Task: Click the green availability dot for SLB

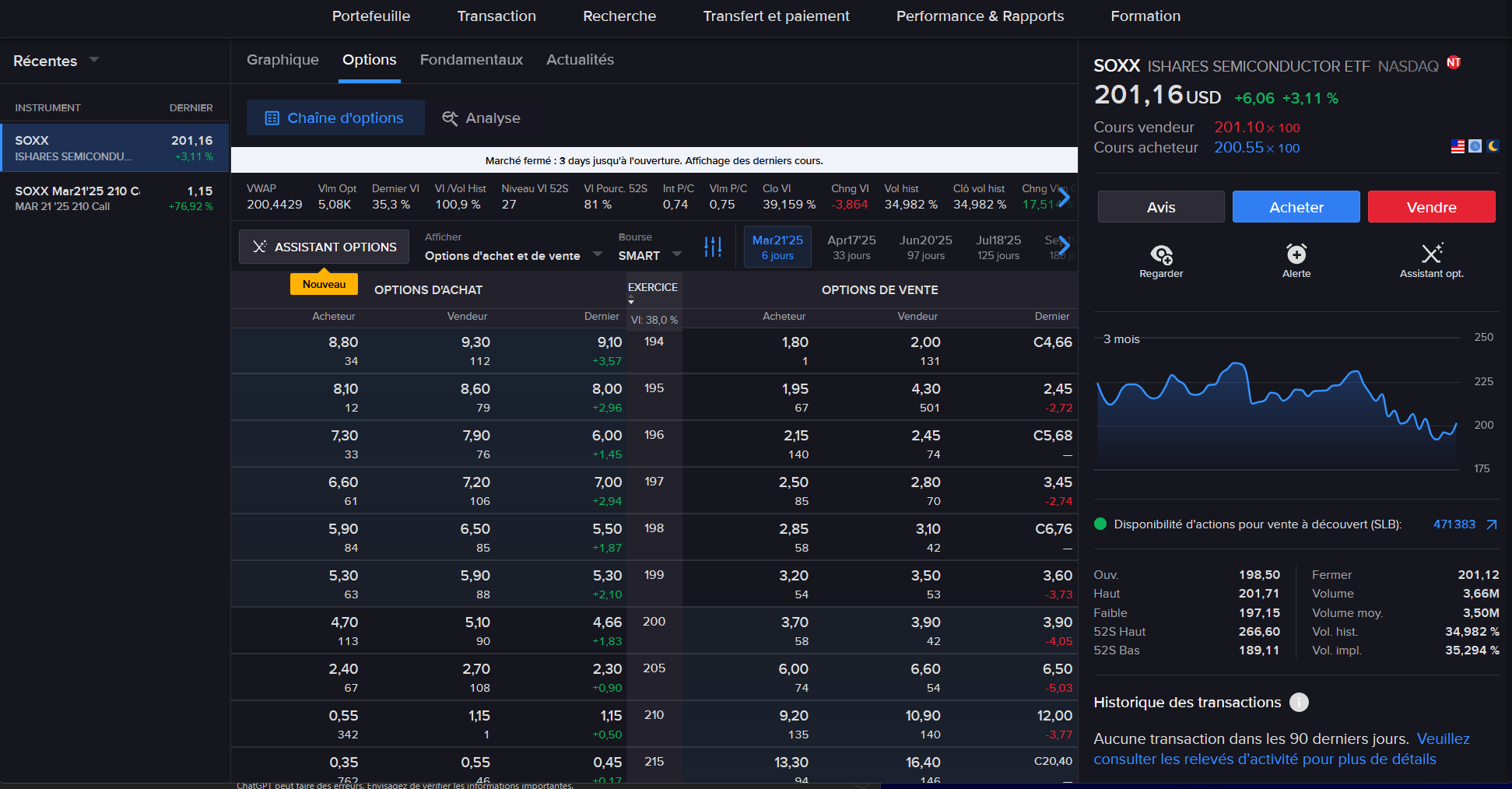Action: click(x=1100, y=524)
